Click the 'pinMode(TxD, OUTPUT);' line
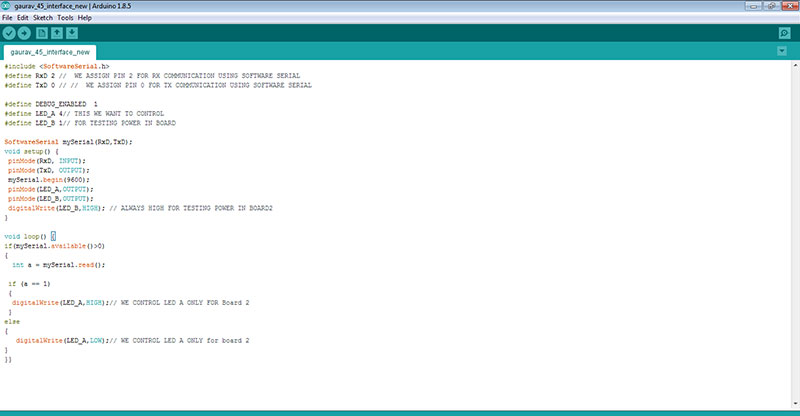 click(48, 170)
